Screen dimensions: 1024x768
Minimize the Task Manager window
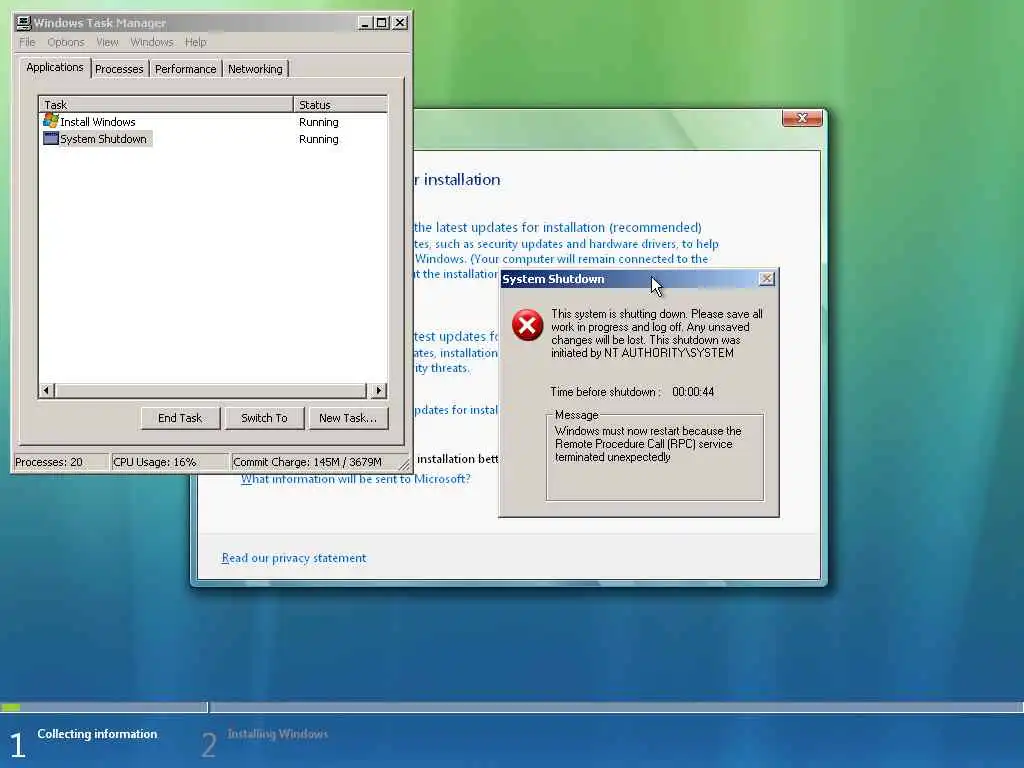[365, 23]
